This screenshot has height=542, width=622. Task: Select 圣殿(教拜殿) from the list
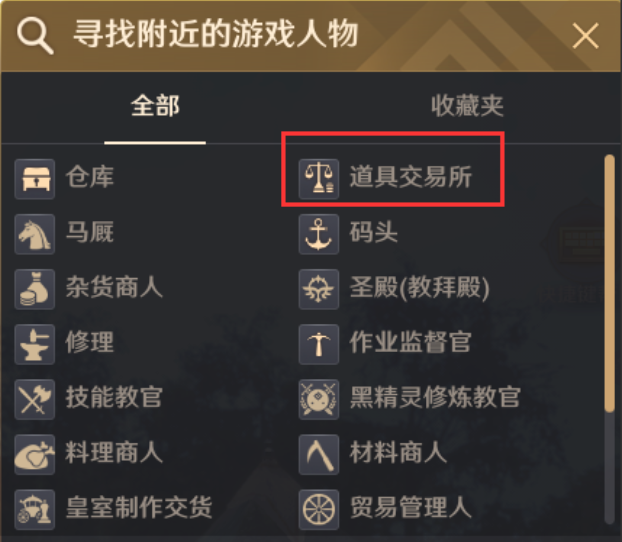point(418,289)
